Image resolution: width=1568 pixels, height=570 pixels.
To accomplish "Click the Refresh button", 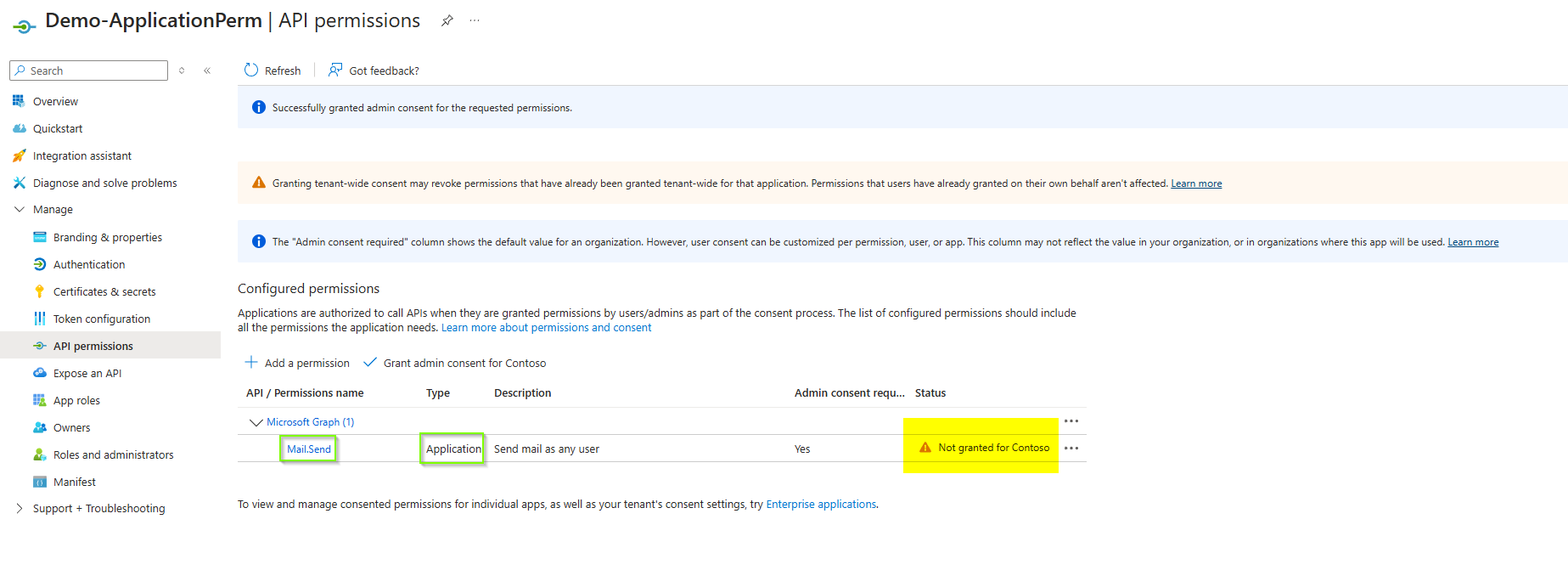I will (x=273, y=71).
